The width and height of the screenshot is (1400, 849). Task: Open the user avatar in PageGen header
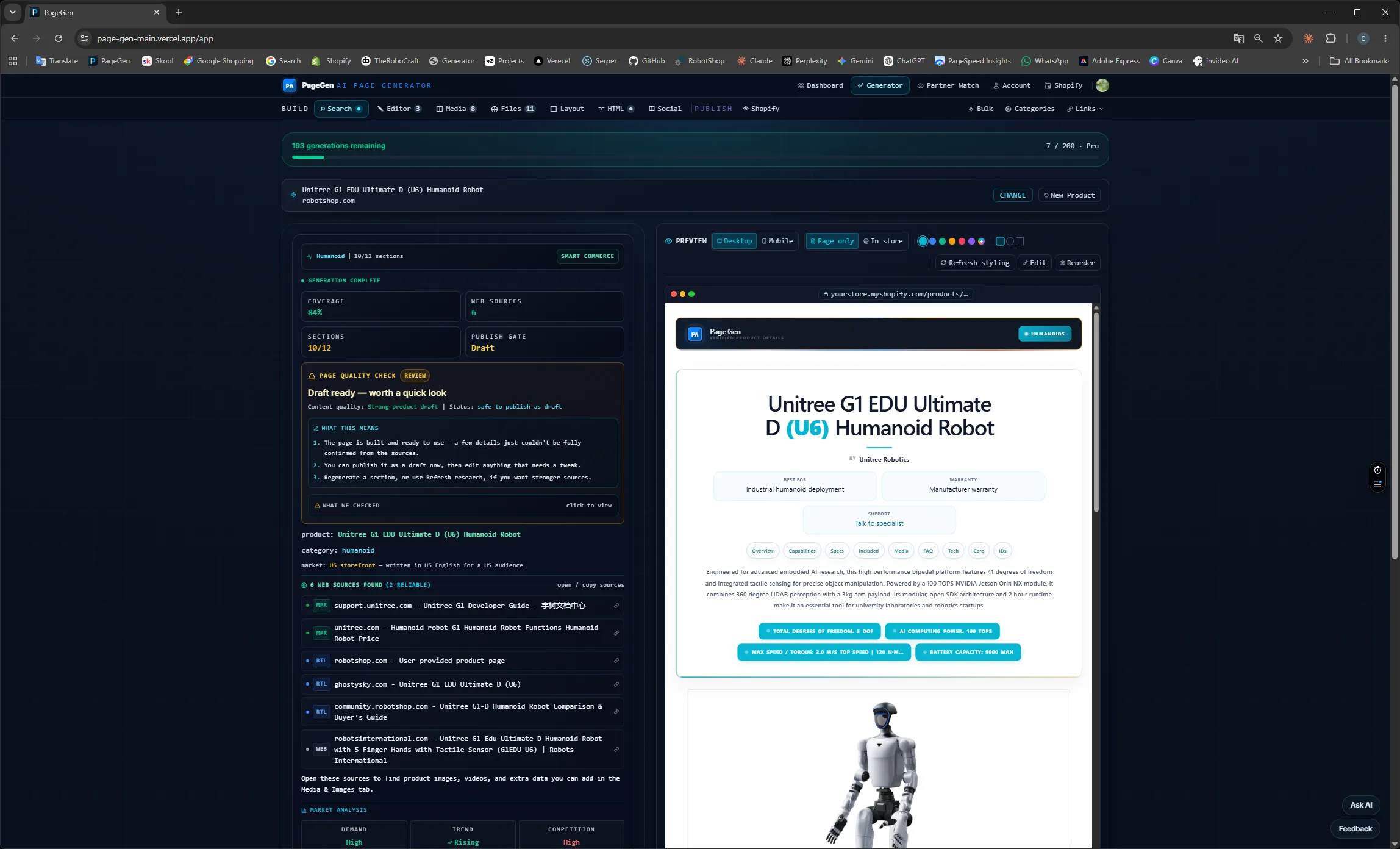1102,85
